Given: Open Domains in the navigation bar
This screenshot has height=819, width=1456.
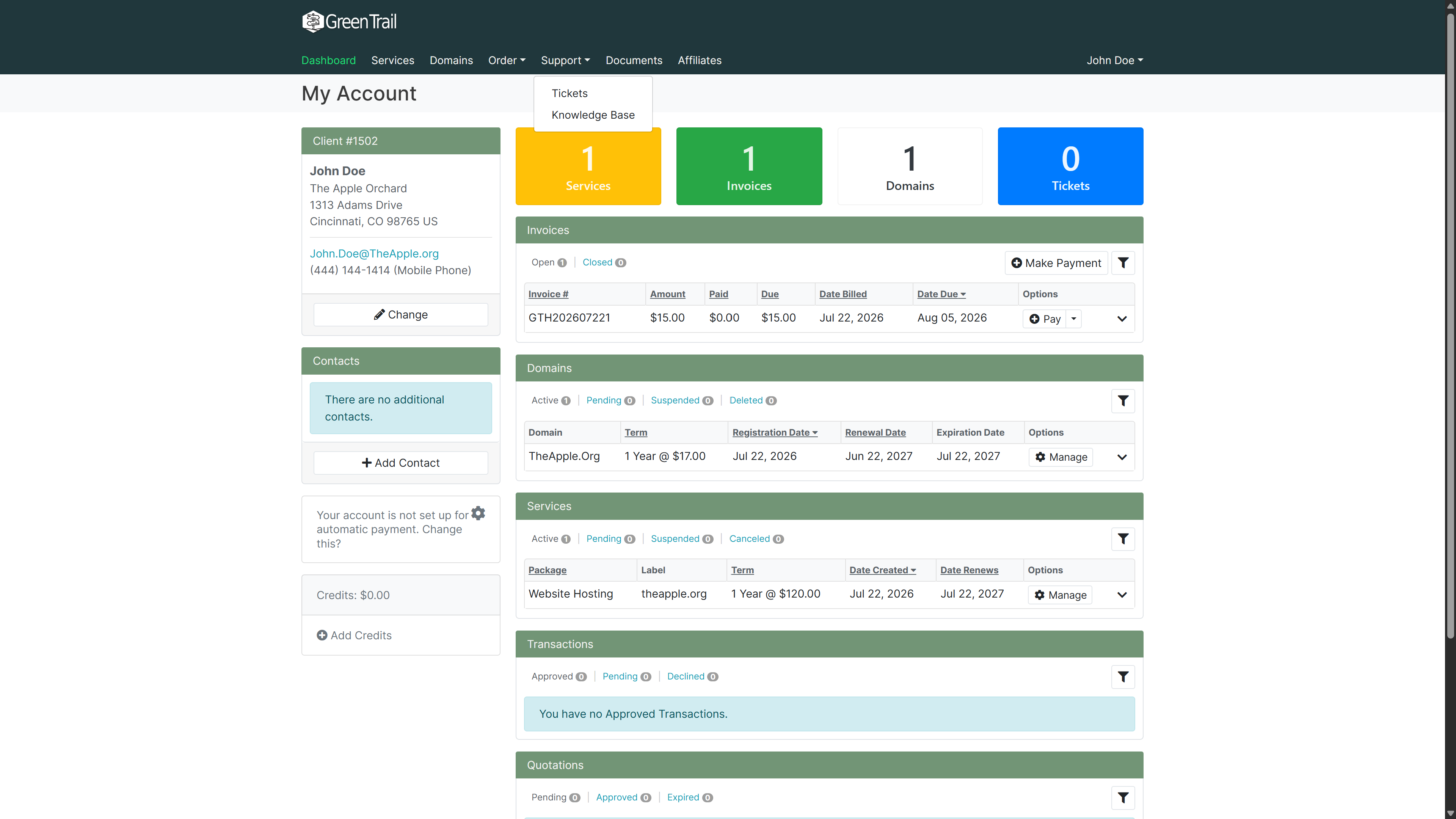Looking at the screenshot, I should point(451,61).
